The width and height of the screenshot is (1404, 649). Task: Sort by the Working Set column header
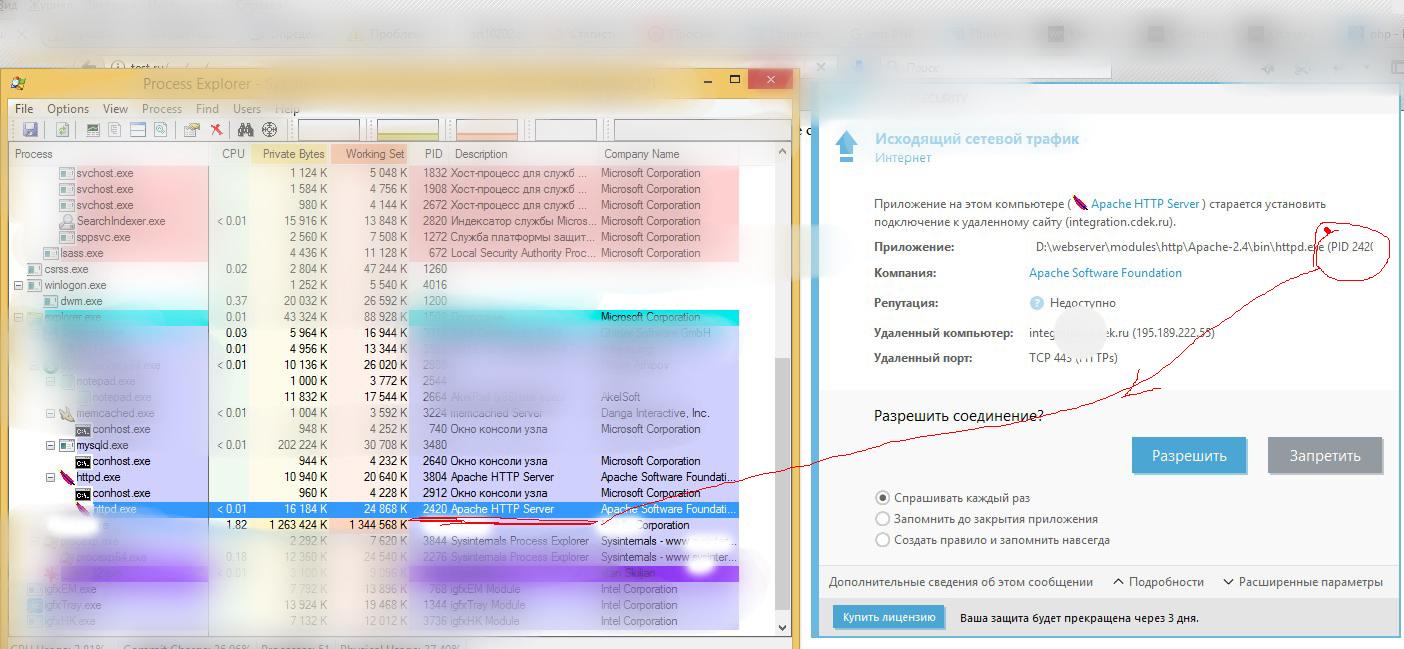[374, 154]
